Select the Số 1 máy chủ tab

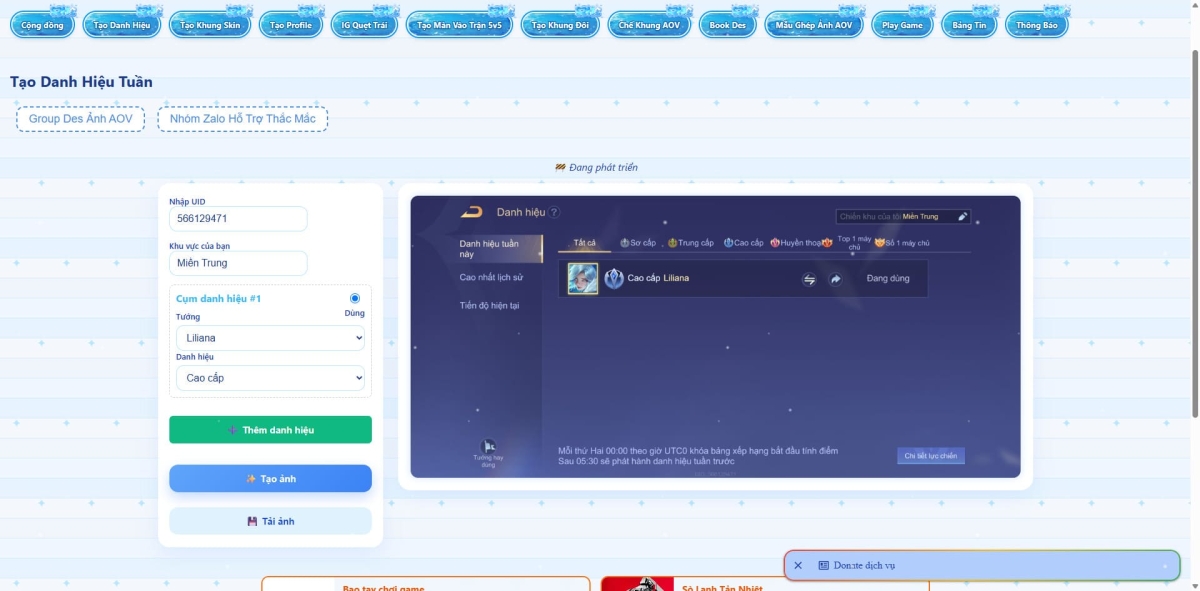click(902, 243)
